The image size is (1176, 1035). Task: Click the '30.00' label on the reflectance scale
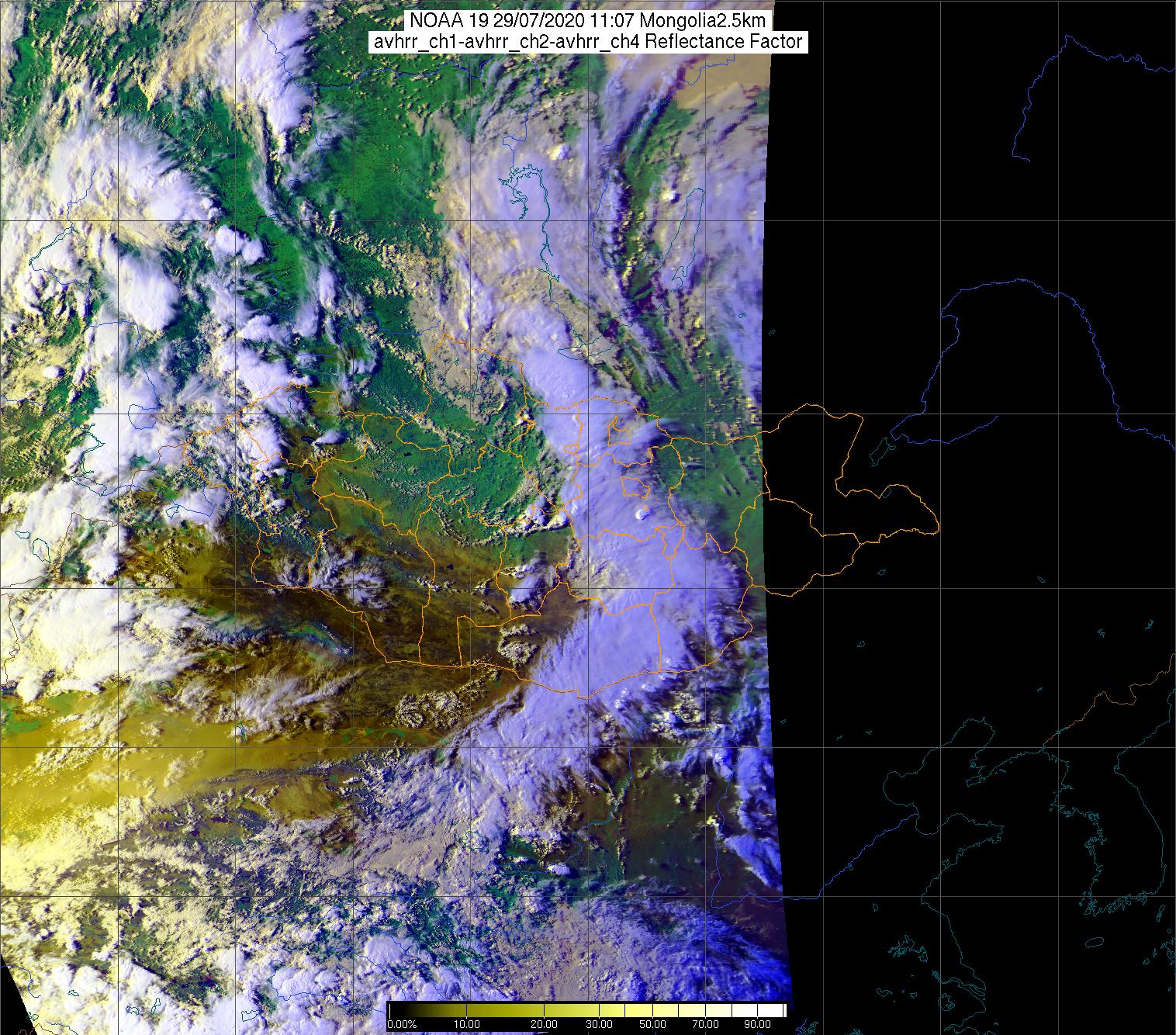[600, 1025]
